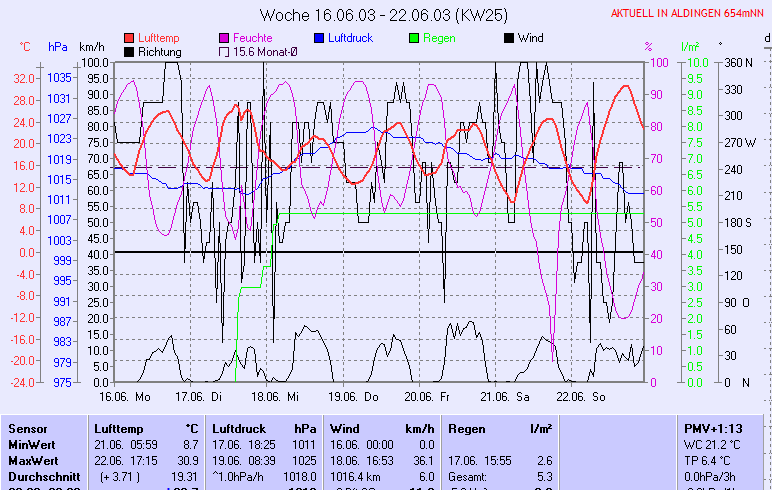Click the Regen column header in table

tap(469, 428)
